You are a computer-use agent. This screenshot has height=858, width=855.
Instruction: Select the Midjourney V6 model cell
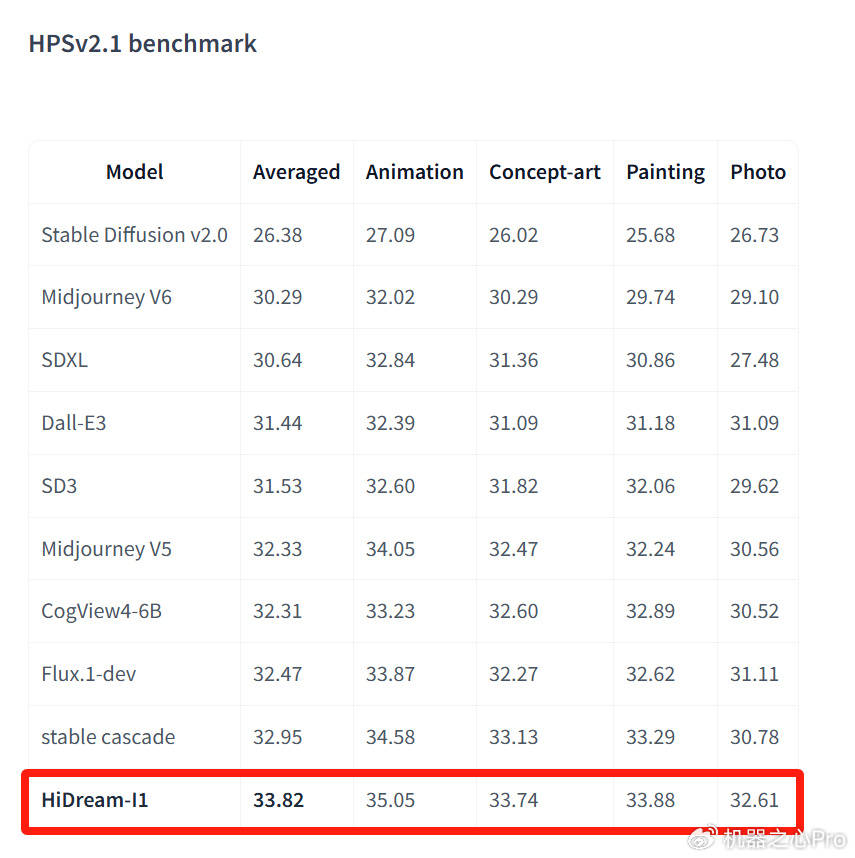106,297
